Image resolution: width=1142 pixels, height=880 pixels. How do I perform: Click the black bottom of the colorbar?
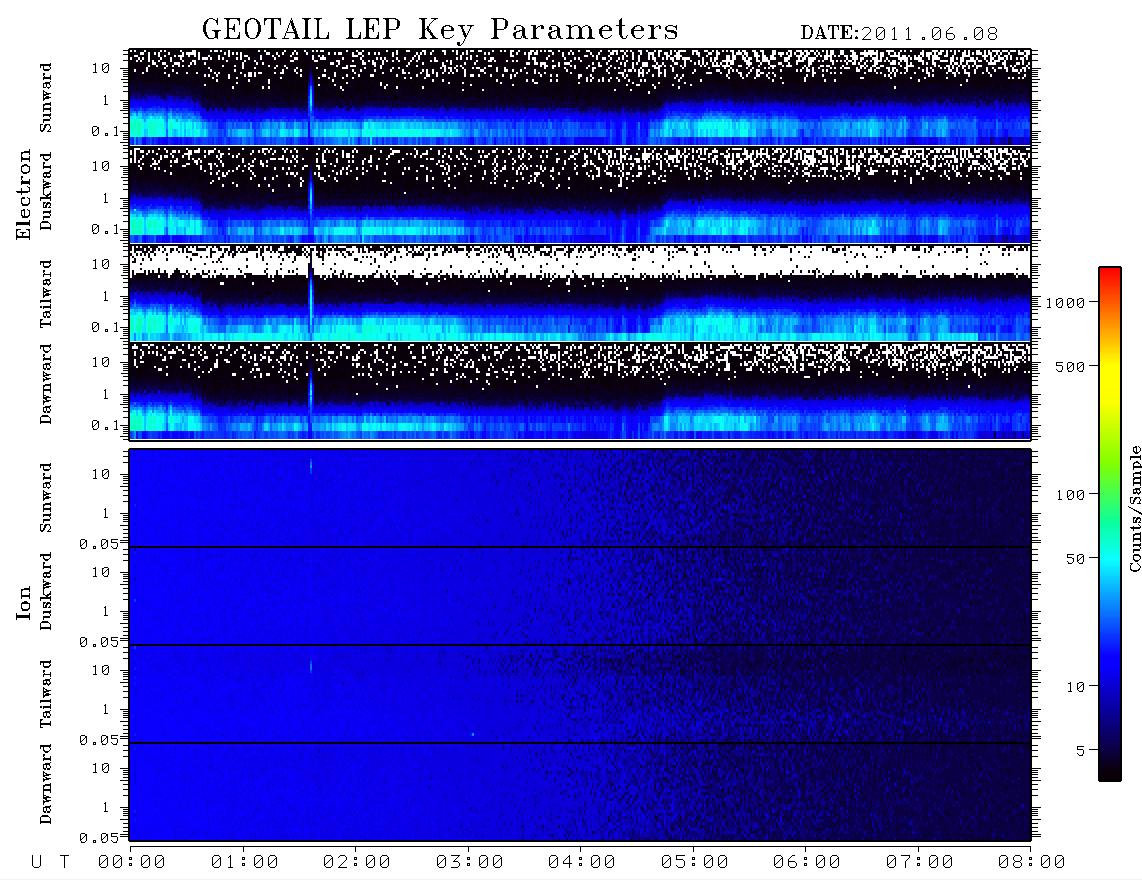tap(1110, 772)
